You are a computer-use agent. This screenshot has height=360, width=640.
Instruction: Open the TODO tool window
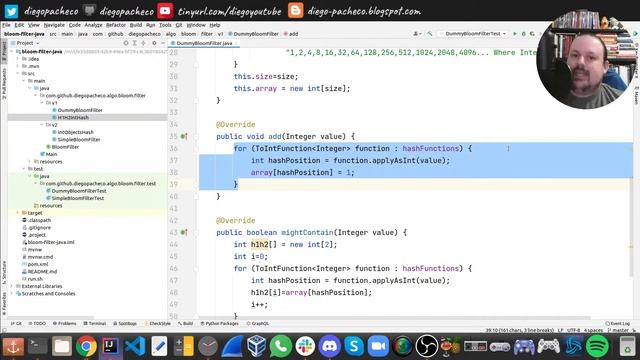coord(37,323)
